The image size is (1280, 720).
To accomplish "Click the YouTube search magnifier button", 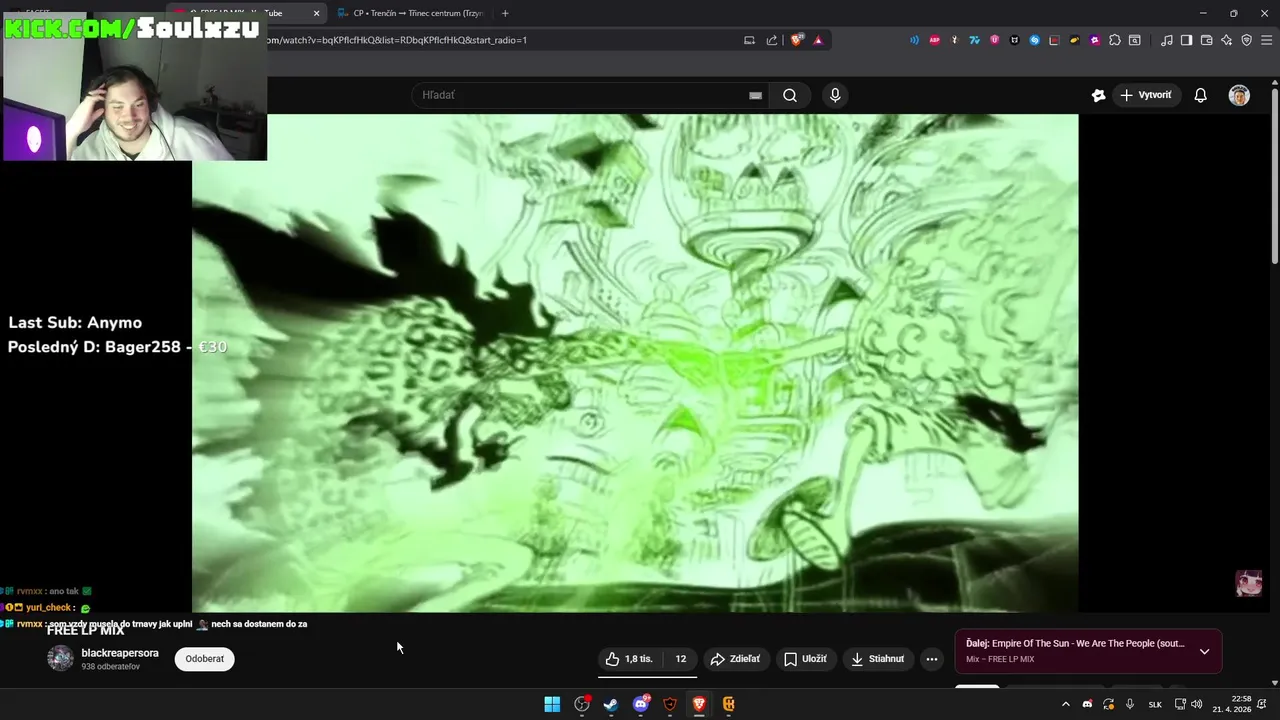I will coord(790,95).
